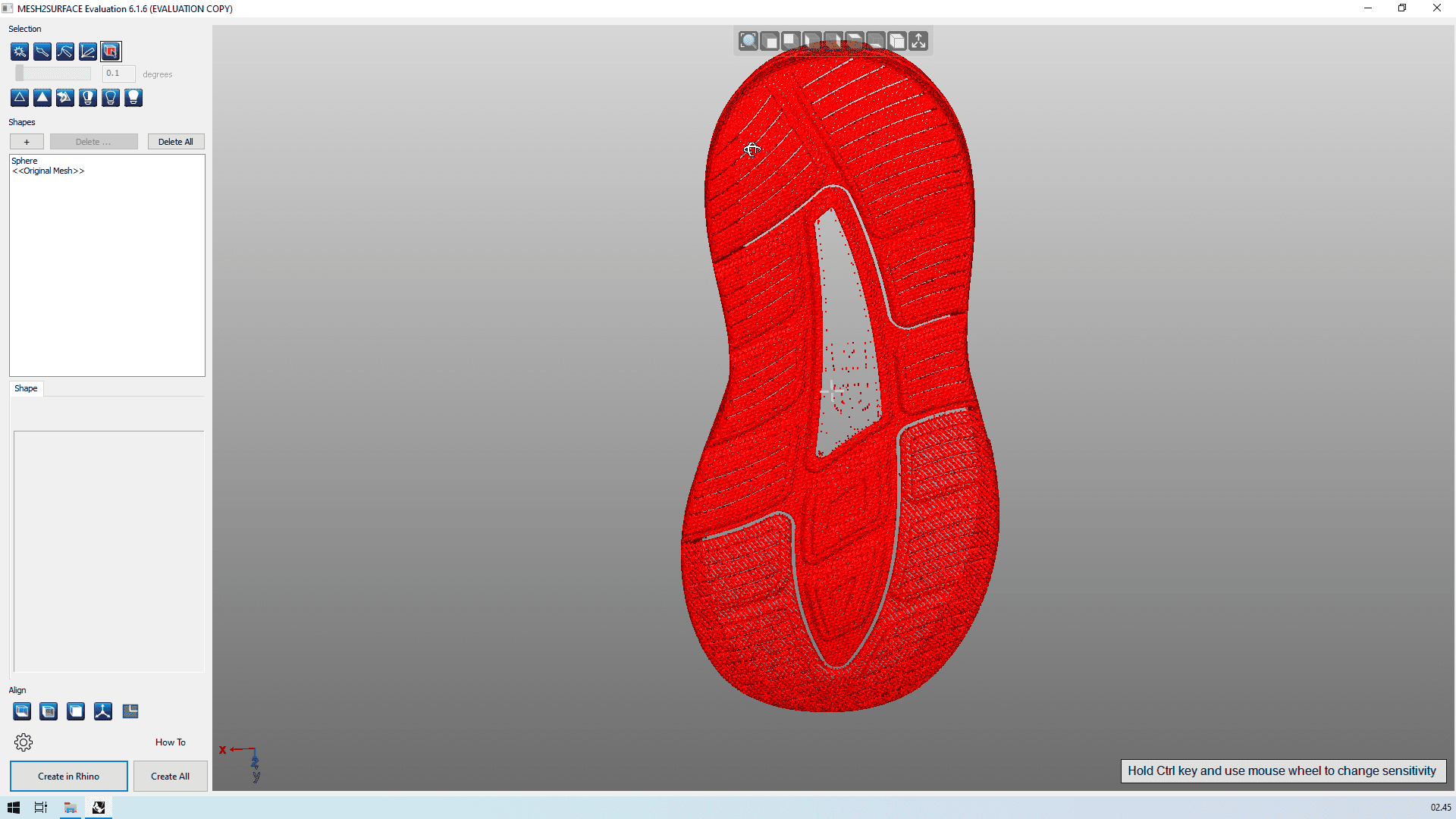Click the Create in Rhino button
The width and height of the screenshot is (1456, 819).
coord(68,776)
